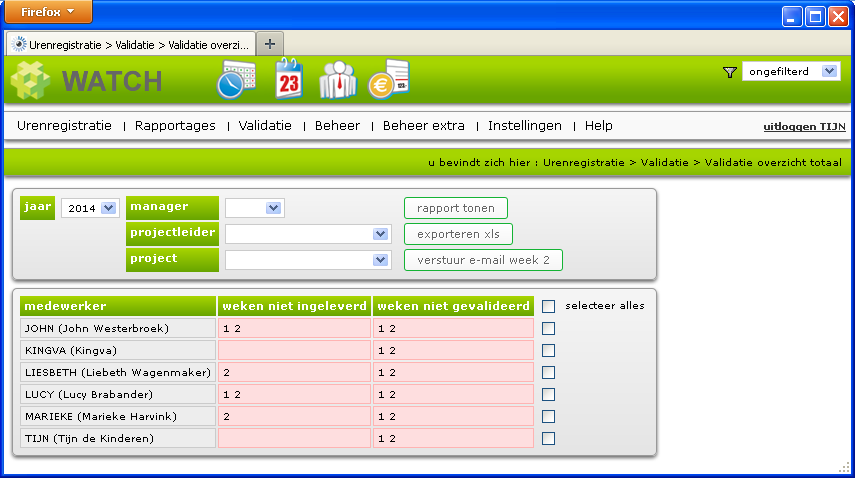Open the Rapportages menu
This screenshot has width=855, height=478.
point(175,126)
